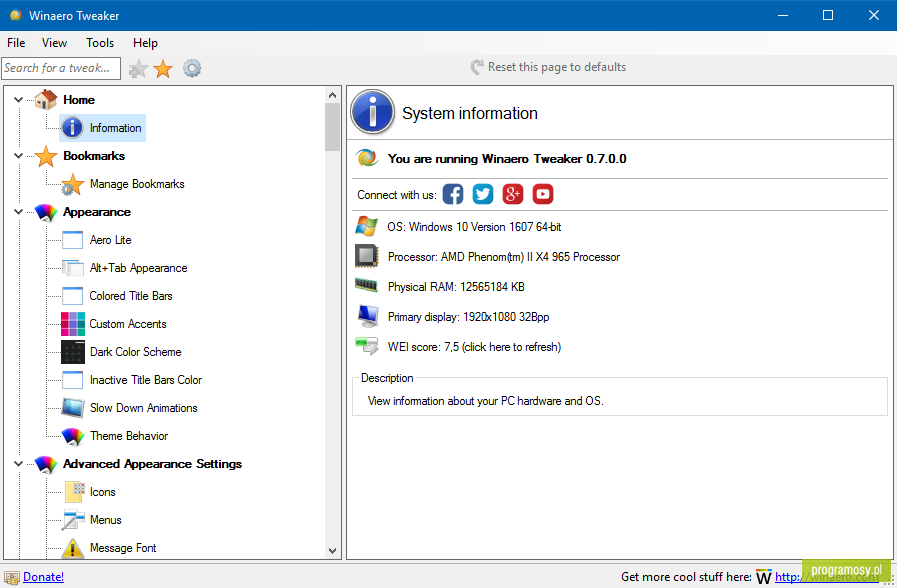Select Dark Color Scheme label
Screen dimensions: 897x588
[x=136, y=352]
